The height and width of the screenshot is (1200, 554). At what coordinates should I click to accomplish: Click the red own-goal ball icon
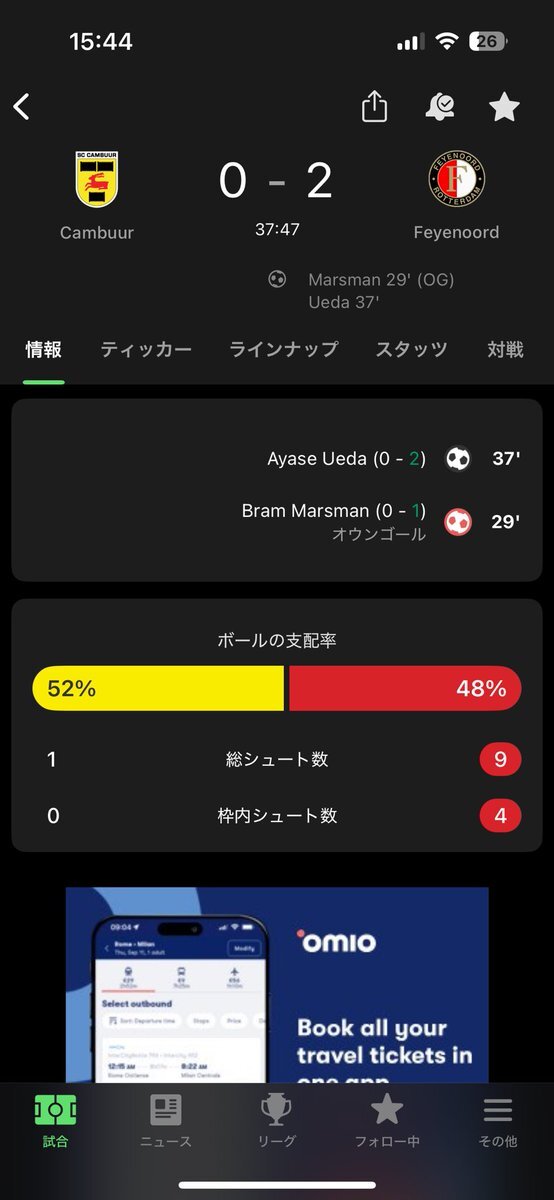[x=458, y=521]
